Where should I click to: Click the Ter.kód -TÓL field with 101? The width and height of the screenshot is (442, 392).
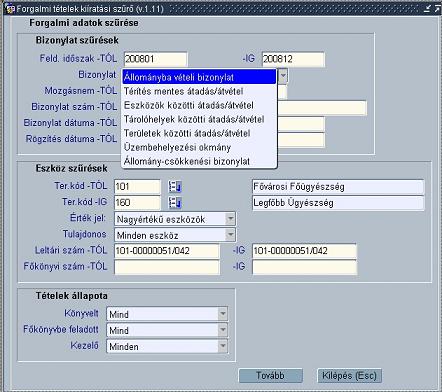click(x=137, y=187)
